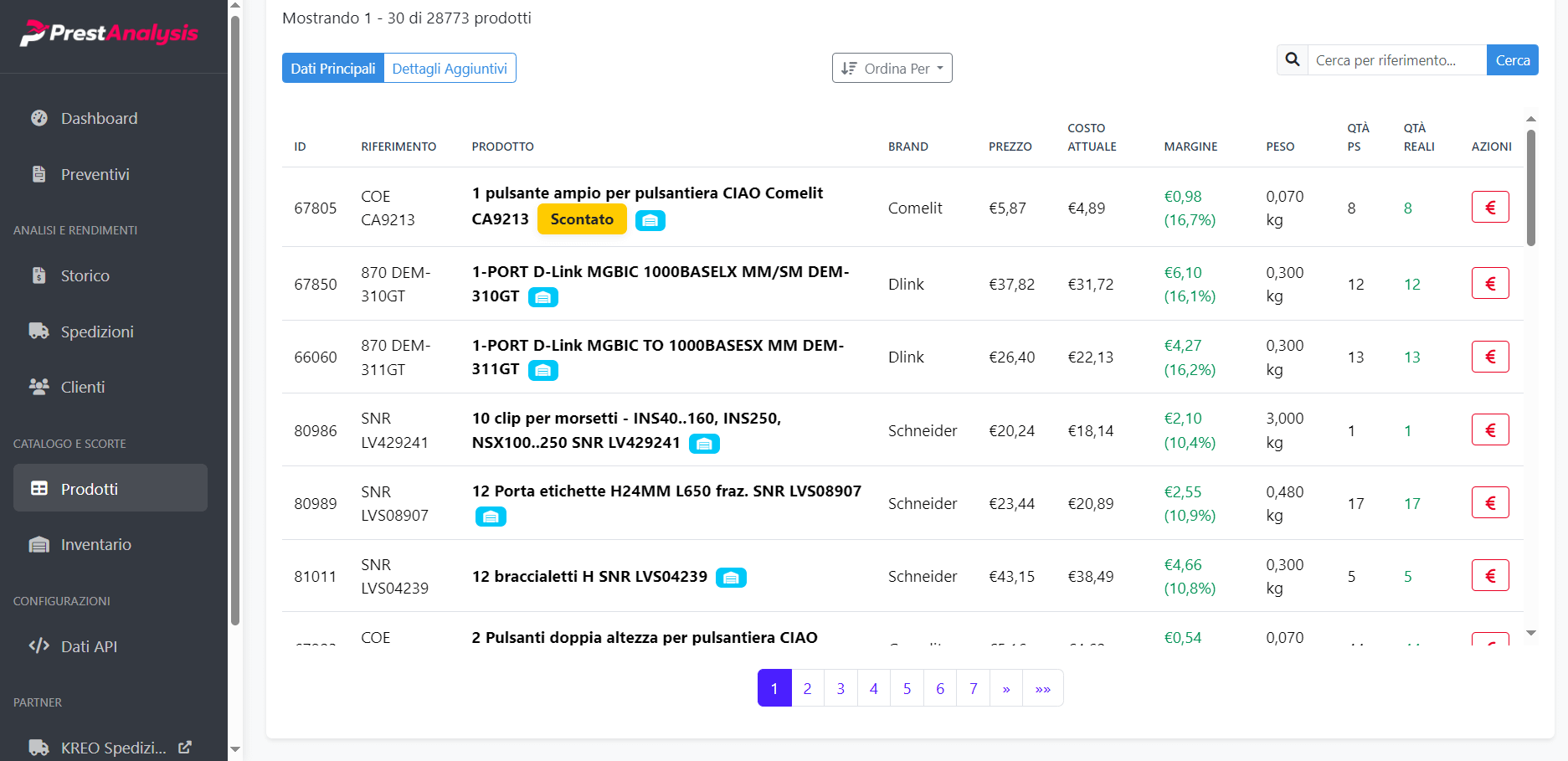Click the Scontato badge on Comelit product

582,219
